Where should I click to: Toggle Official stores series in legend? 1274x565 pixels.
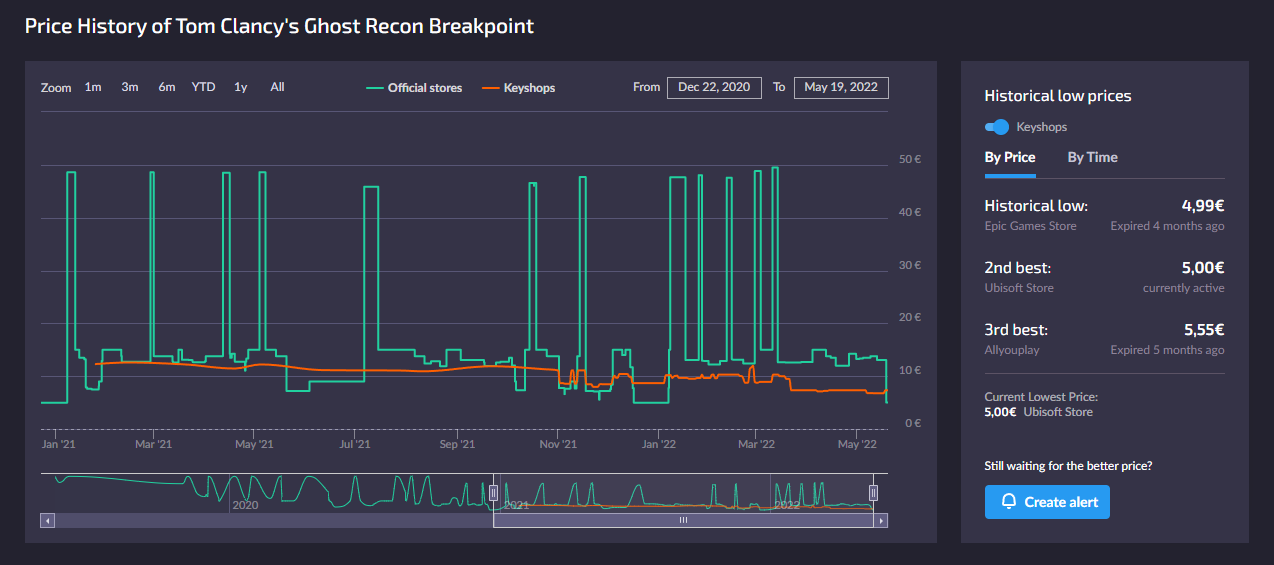[414, 88]
